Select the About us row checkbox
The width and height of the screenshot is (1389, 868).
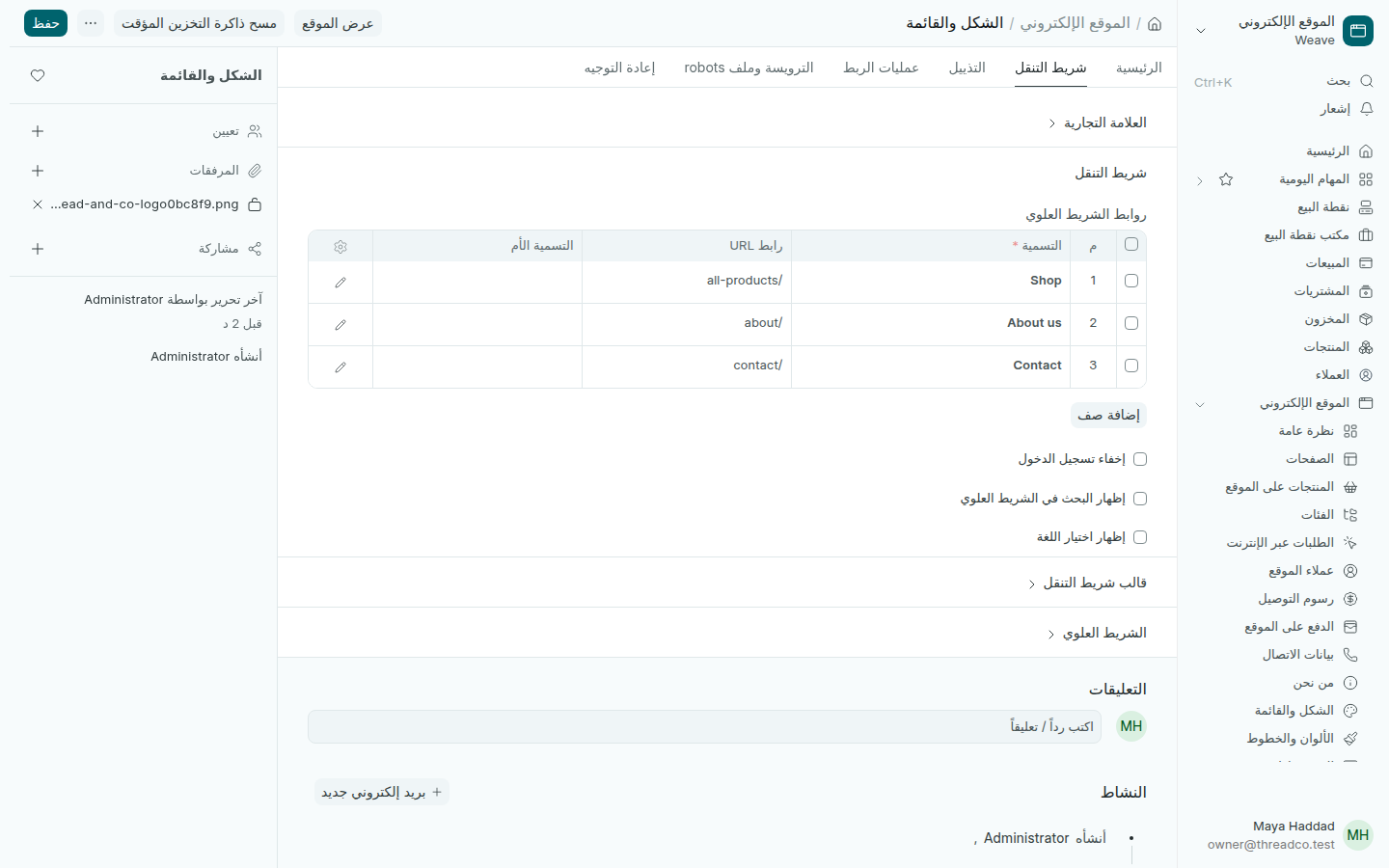coord(1131,323)
